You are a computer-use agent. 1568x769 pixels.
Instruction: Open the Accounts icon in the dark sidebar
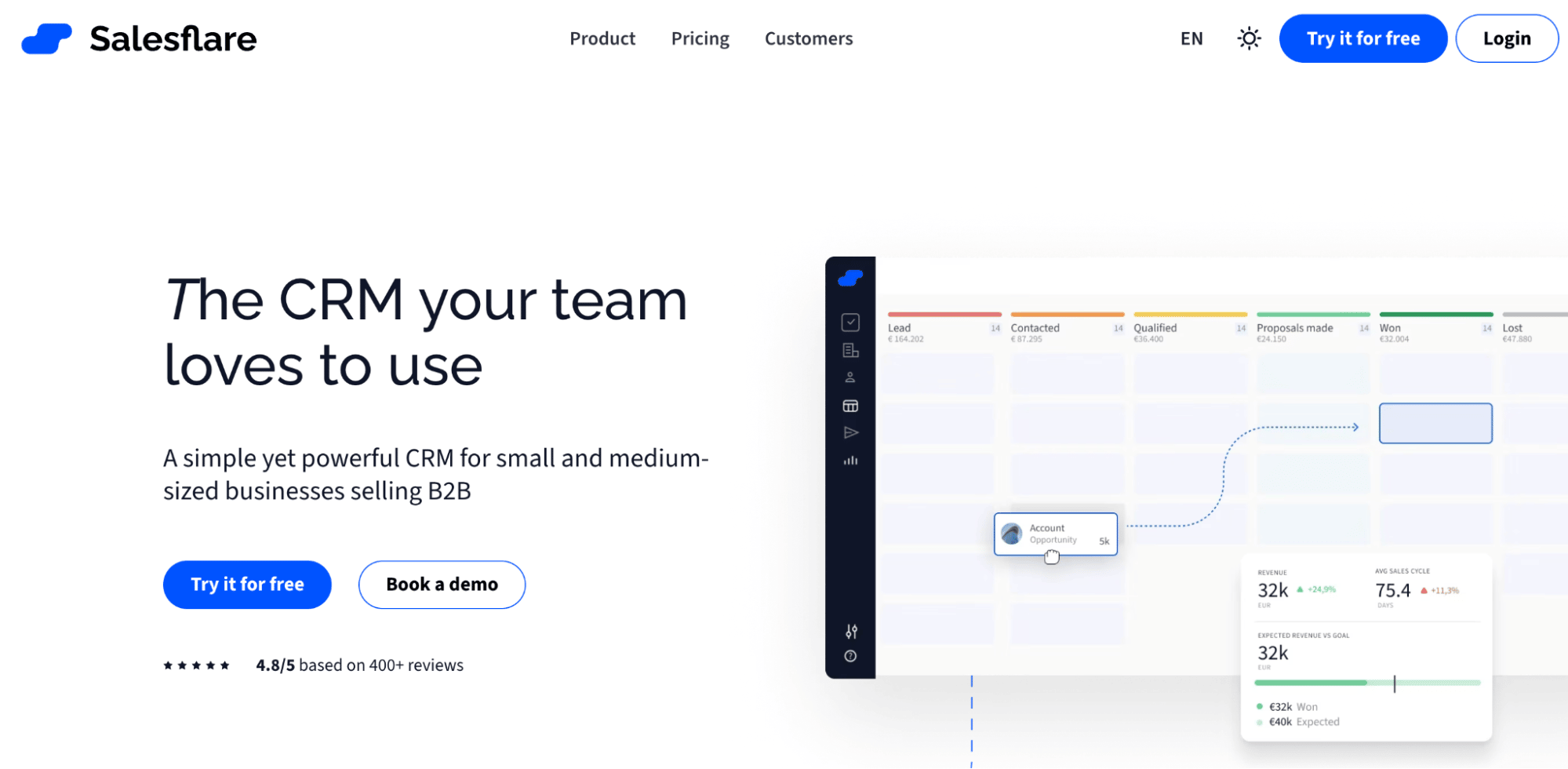pos(850,351)
